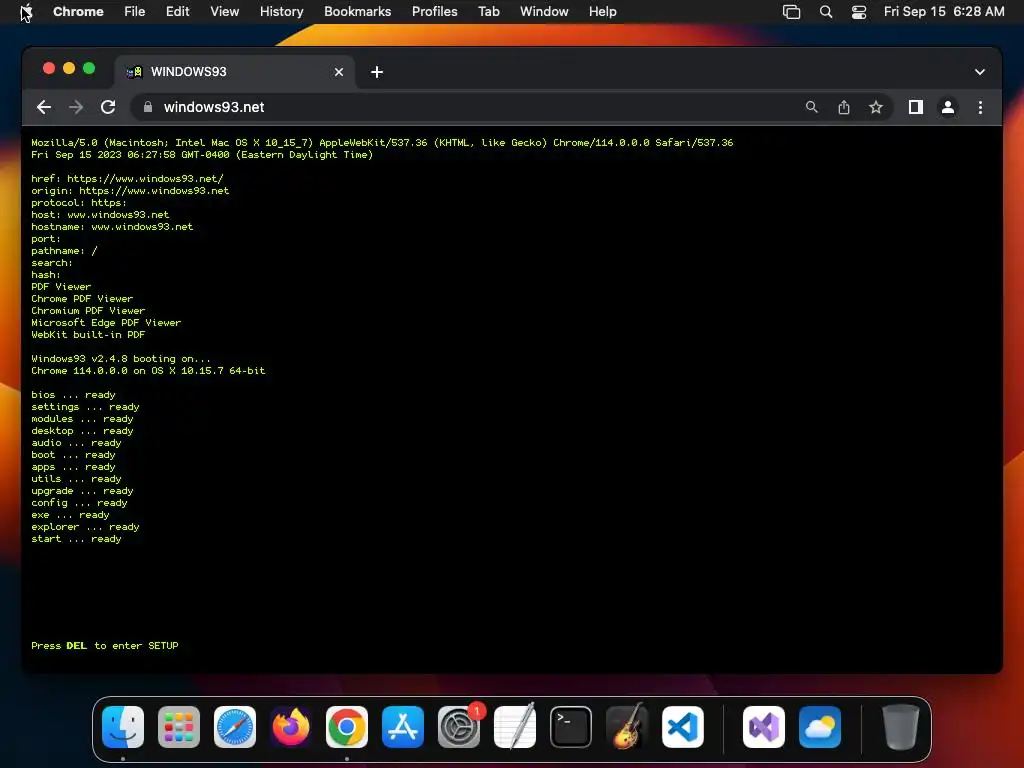This screenshot has width=1024, height=768.
Task: Open the Chrome application menu
Action: pos(78,12)
